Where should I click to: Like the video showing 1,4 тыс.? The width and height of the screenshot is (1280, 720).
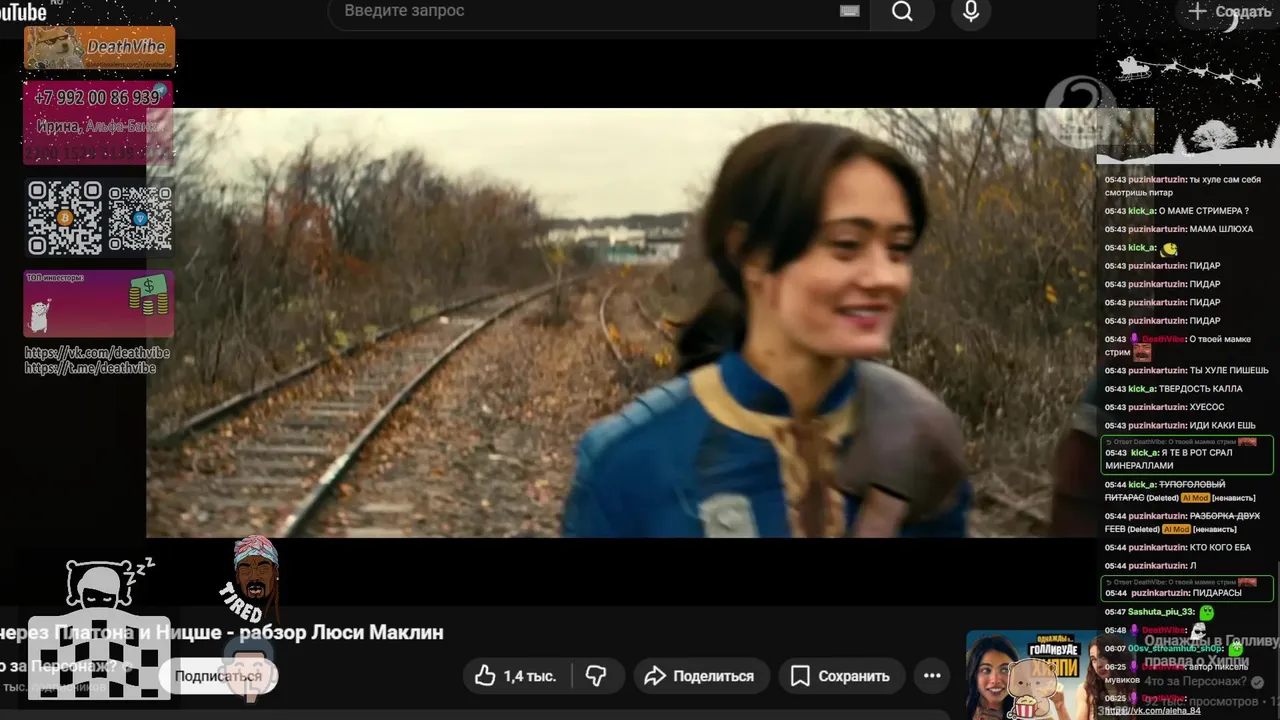pos(516,676)
